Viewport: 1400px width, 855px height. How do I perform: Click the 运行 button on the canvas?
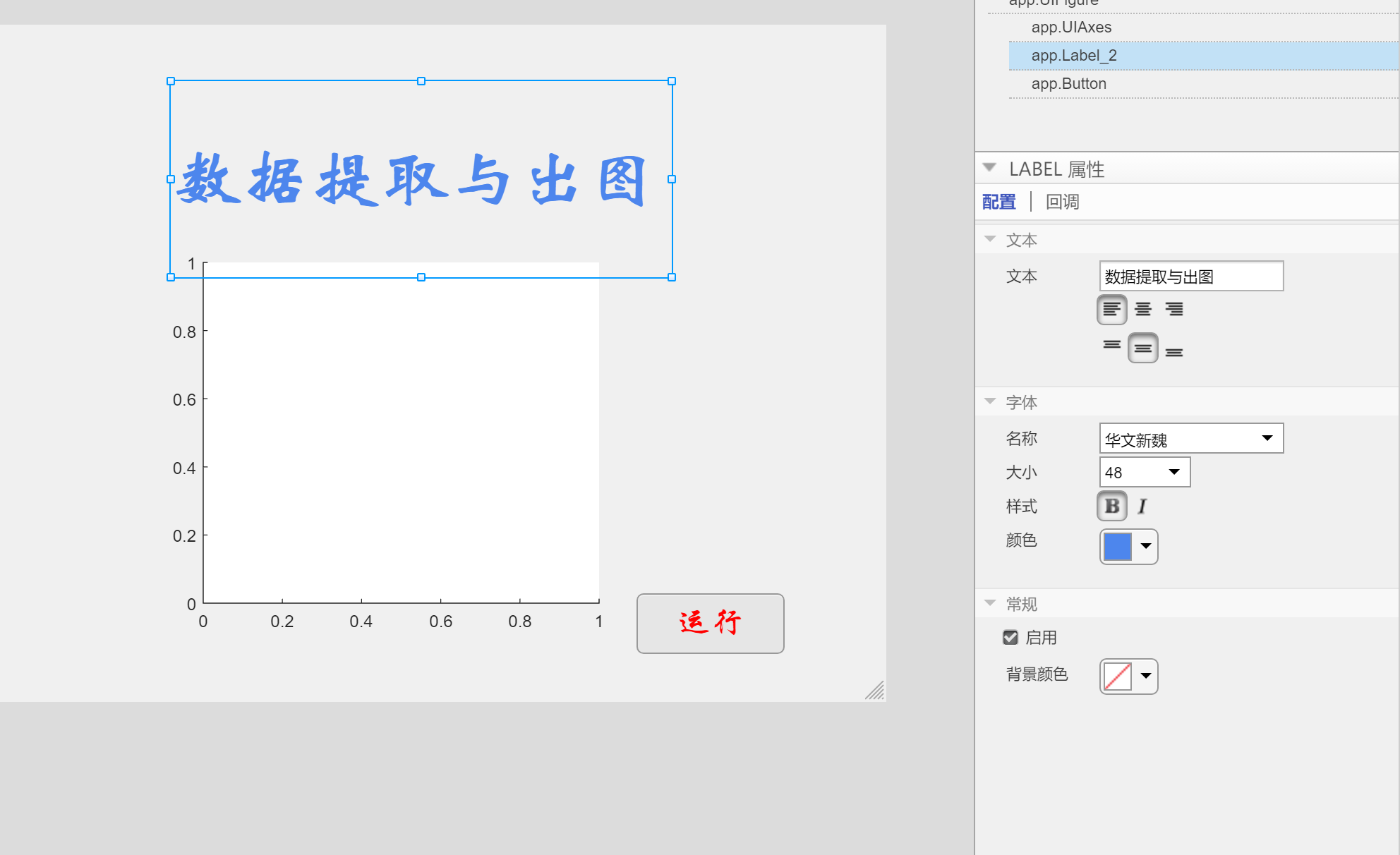(x=709, y=624)
